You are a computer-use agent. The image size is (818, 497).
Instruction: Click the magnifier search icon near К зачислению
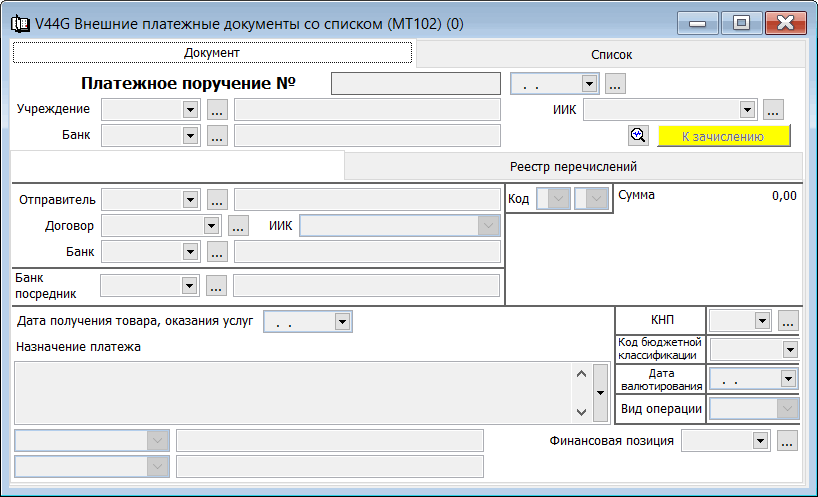tap(637, 136)
